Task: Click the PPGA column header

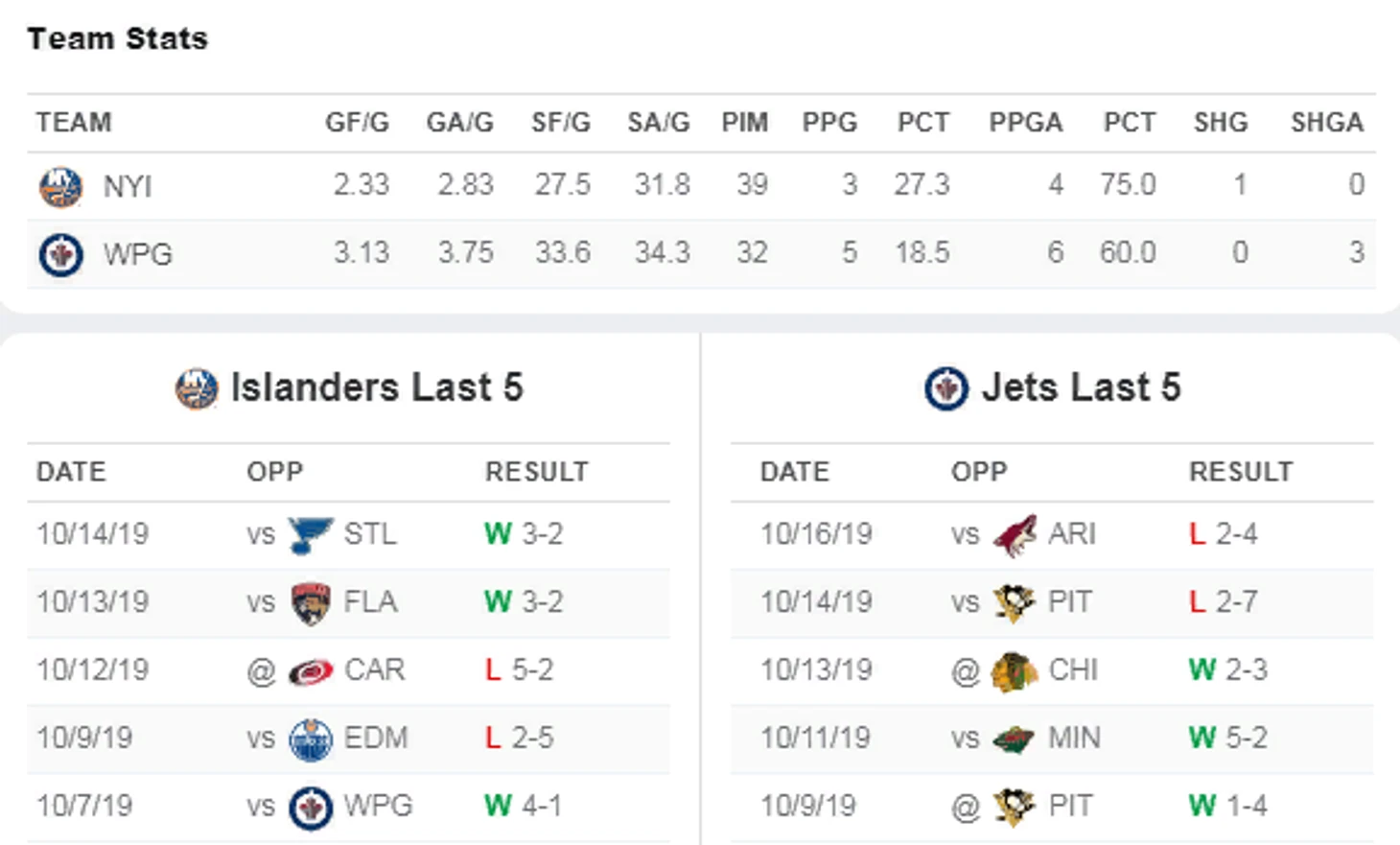Action: click(x=1025, y=123)
